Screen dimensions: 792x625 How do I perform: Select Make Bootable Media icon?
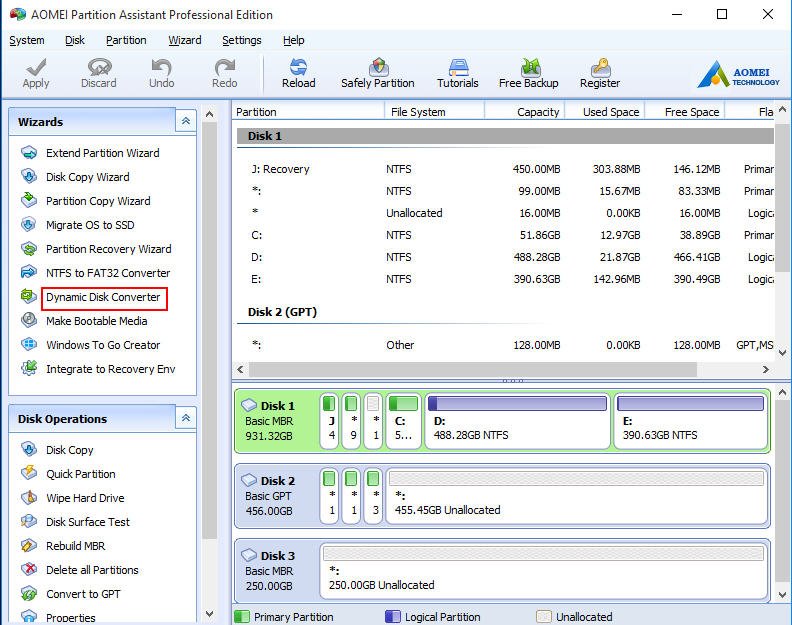pos(29,320)
